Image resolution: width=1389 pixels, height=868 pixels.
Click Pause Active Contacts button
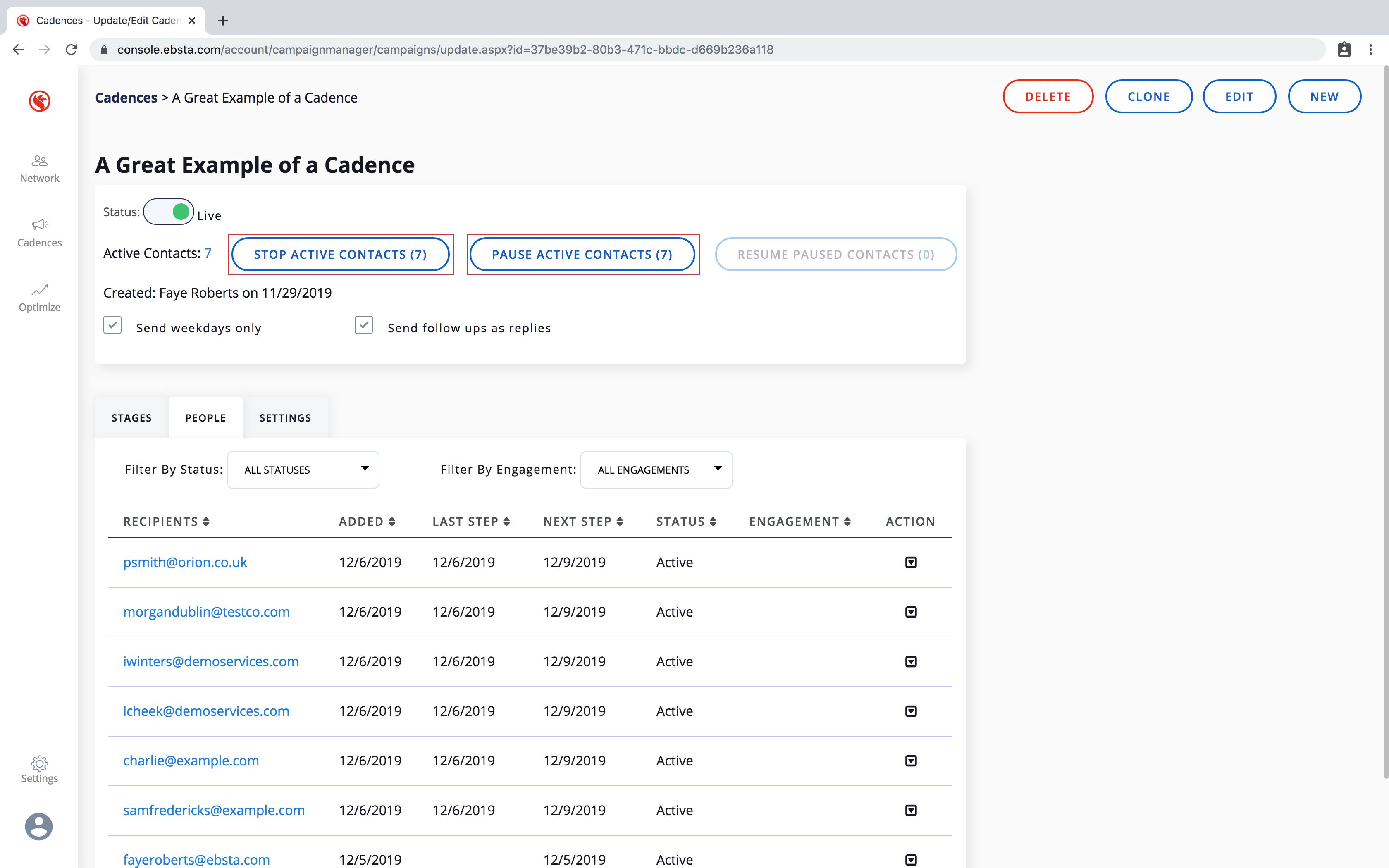point(582,254)
